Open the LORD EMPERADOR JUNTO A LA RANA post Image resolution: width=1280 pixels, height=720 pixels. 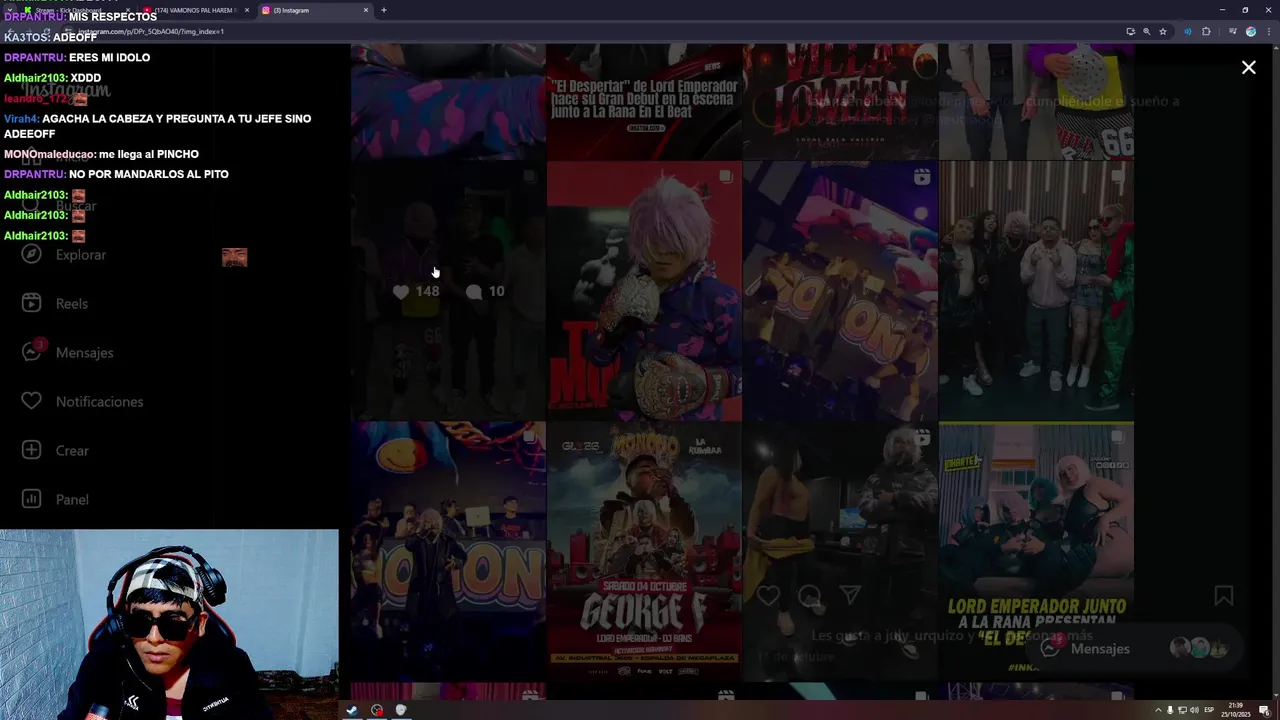(1036, 551)
